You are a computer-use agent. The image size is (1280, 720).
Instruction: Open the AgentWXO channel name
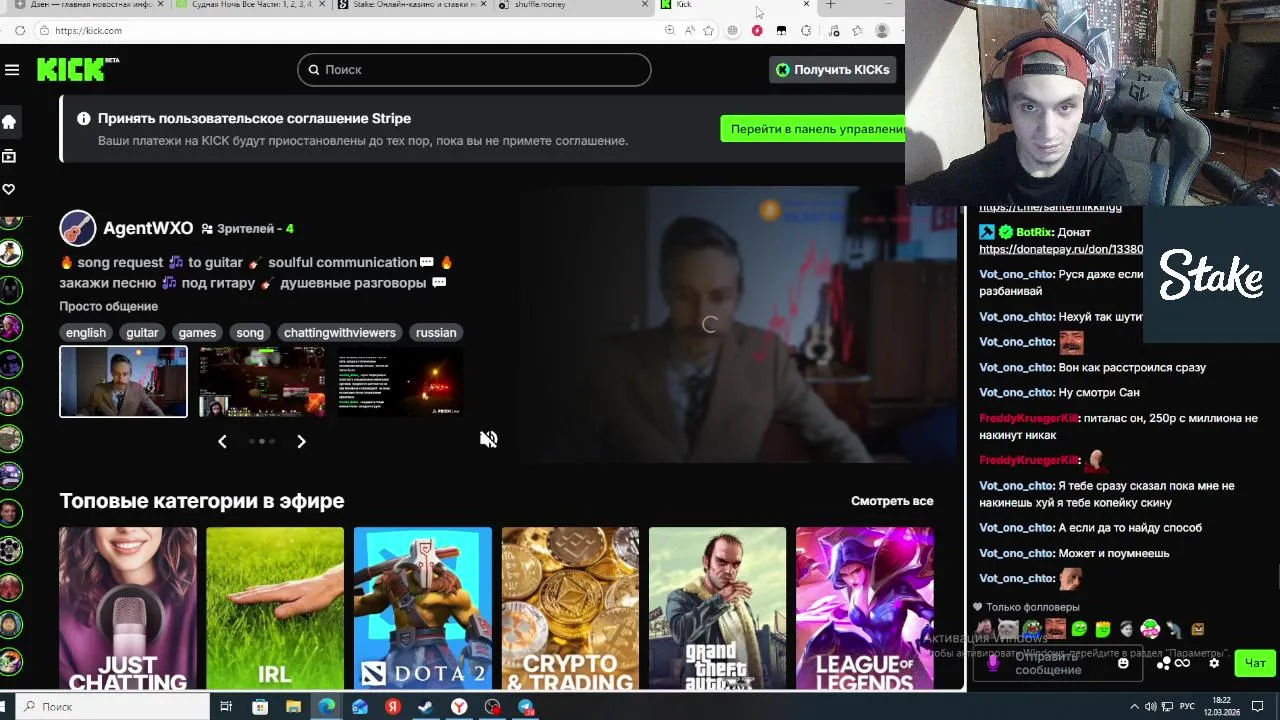click(148, 229)
